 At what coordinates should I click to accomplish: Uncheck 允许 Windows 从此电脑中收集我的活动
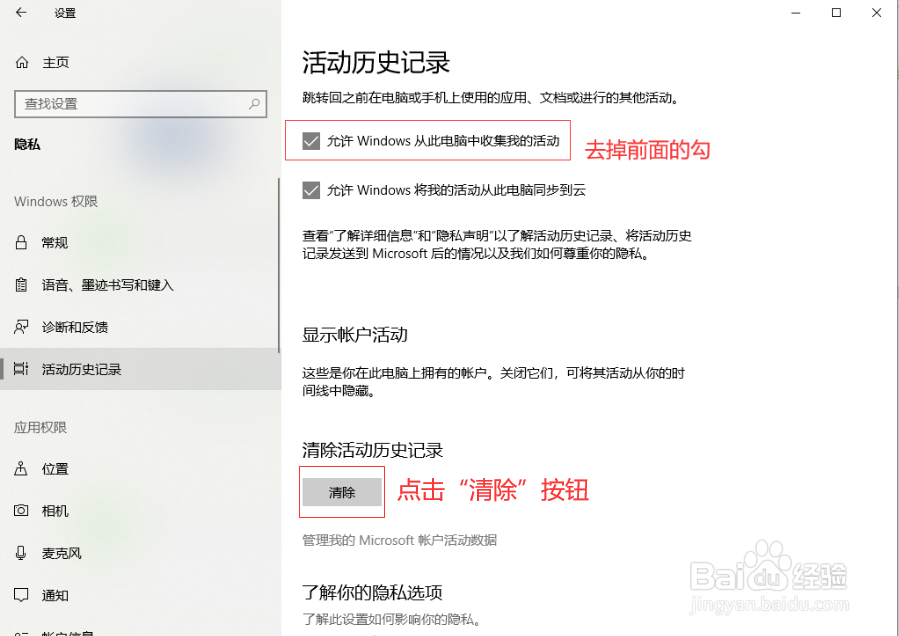pos(311,141)
